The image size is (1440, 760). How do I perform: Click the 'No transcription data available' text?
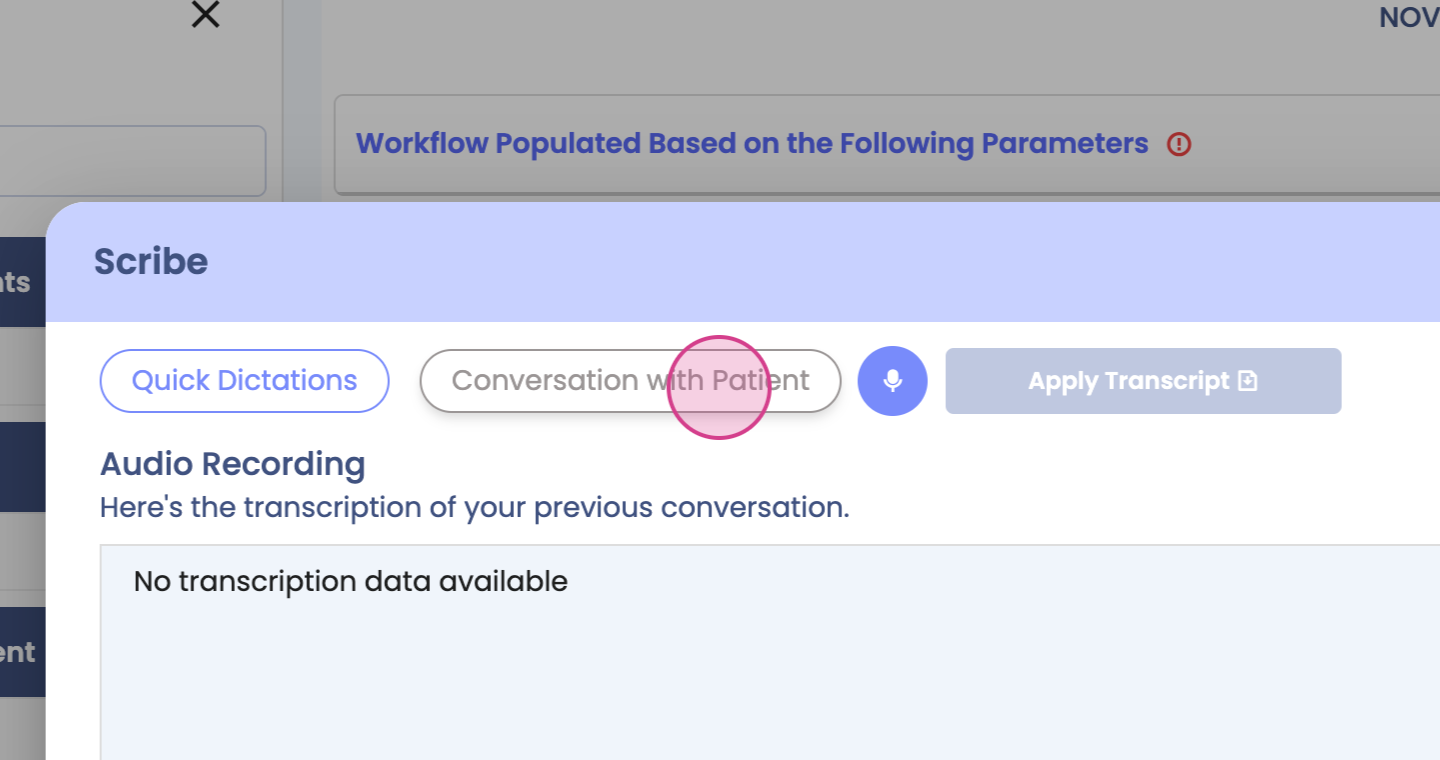coord(351,581)
